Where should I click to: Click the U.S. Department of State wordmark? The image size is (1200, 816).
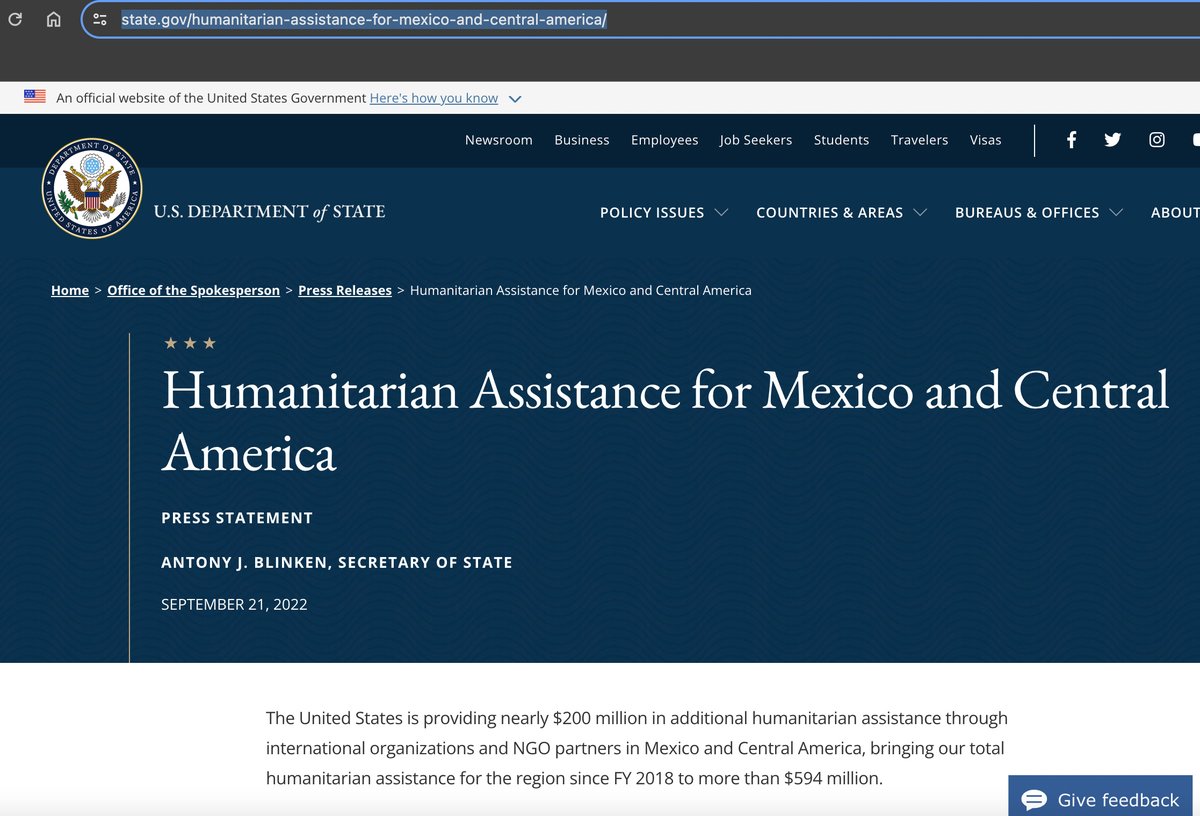tap(269, 211)
